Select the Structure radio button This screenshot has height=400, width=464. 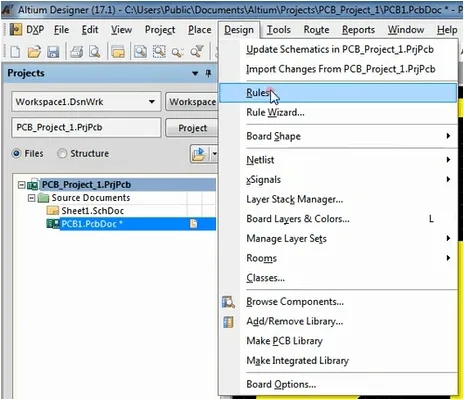point(62,154)
